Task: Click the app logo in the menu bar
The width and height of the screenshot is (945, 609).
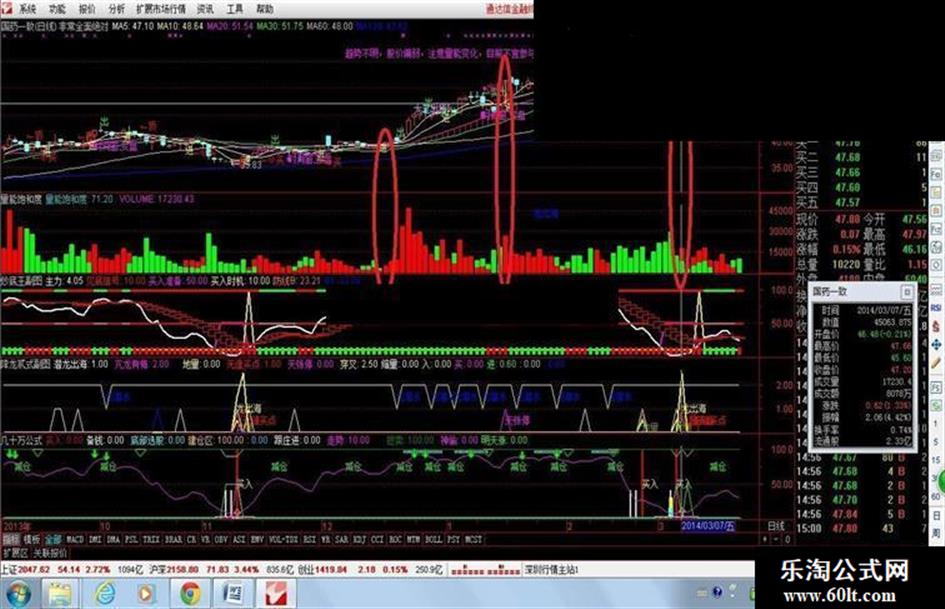Action: coord(7,8)
